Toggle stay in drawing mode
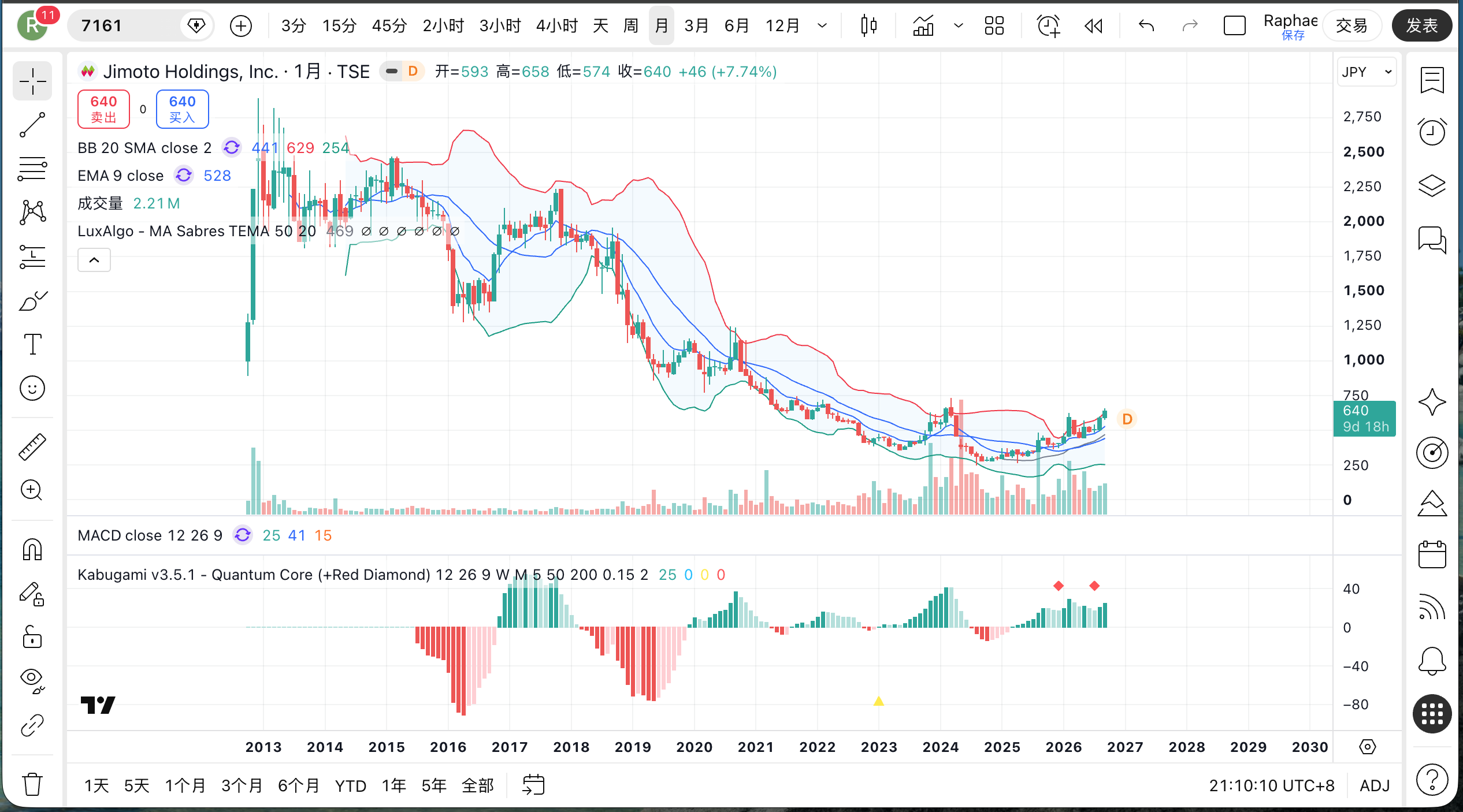The width and height of the screenshot is (1463, 812). click(32, 594)
